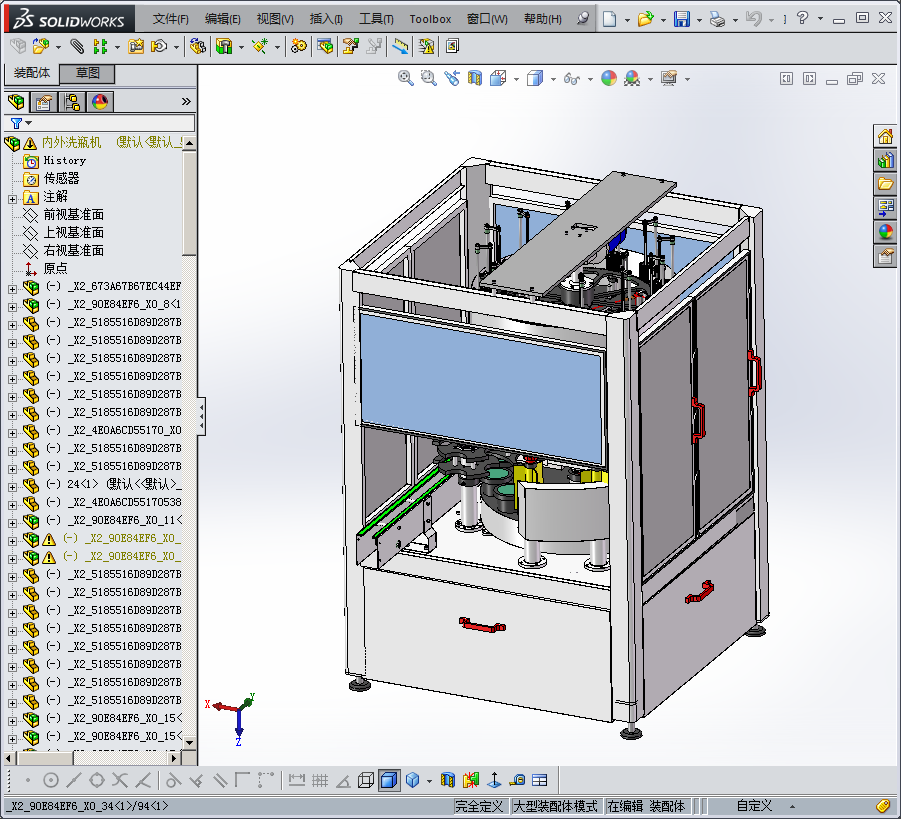Image resolution: width=901 pixels, height=819 pixels.
Task: Open the PropertyManager tab icon
Action: coord(44,102)
